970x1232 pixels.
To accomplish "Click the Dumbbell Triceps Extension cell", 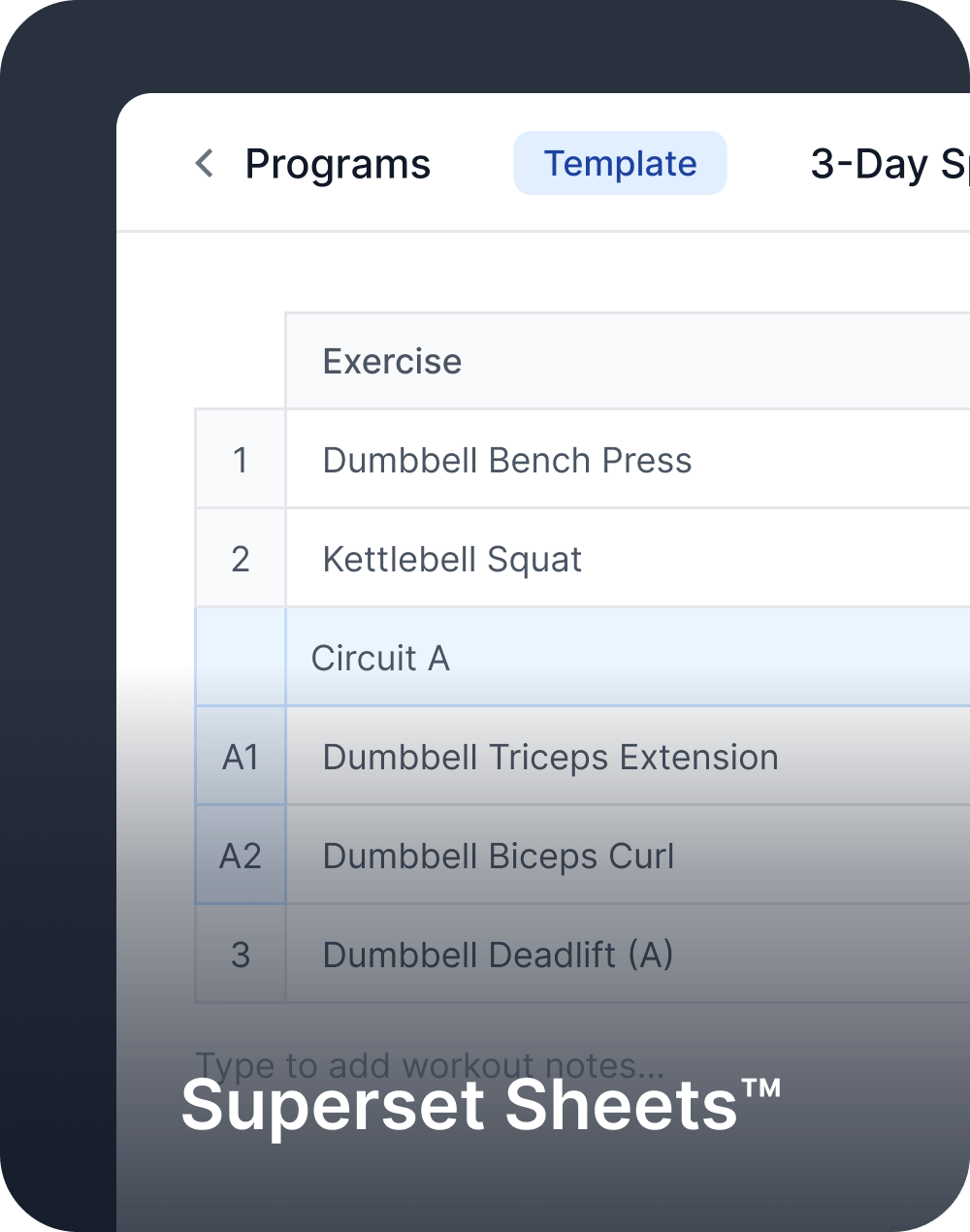I will tap(550, 757).
